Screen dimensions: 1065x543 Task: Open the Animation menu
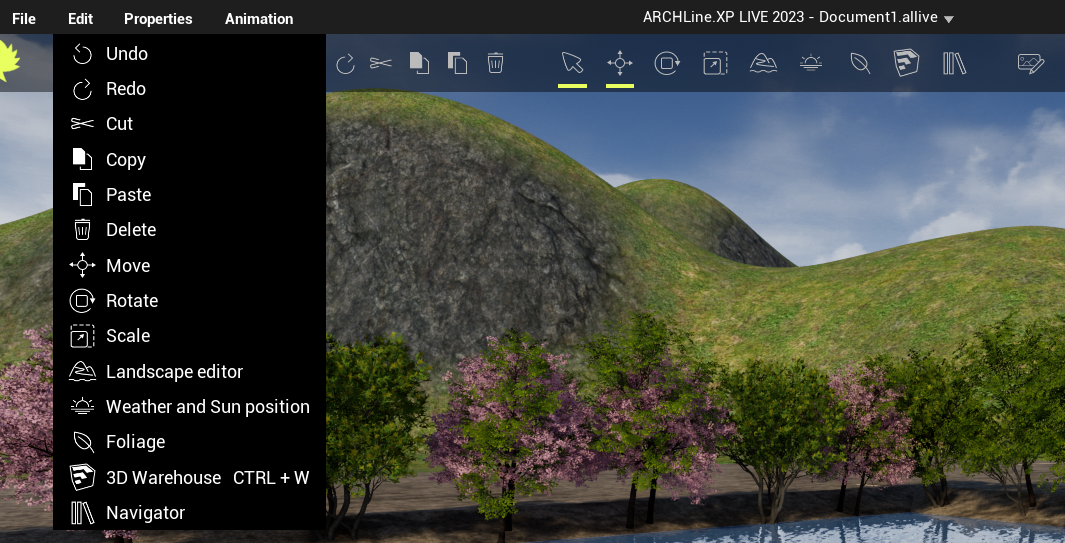click(x=259, y=19)
